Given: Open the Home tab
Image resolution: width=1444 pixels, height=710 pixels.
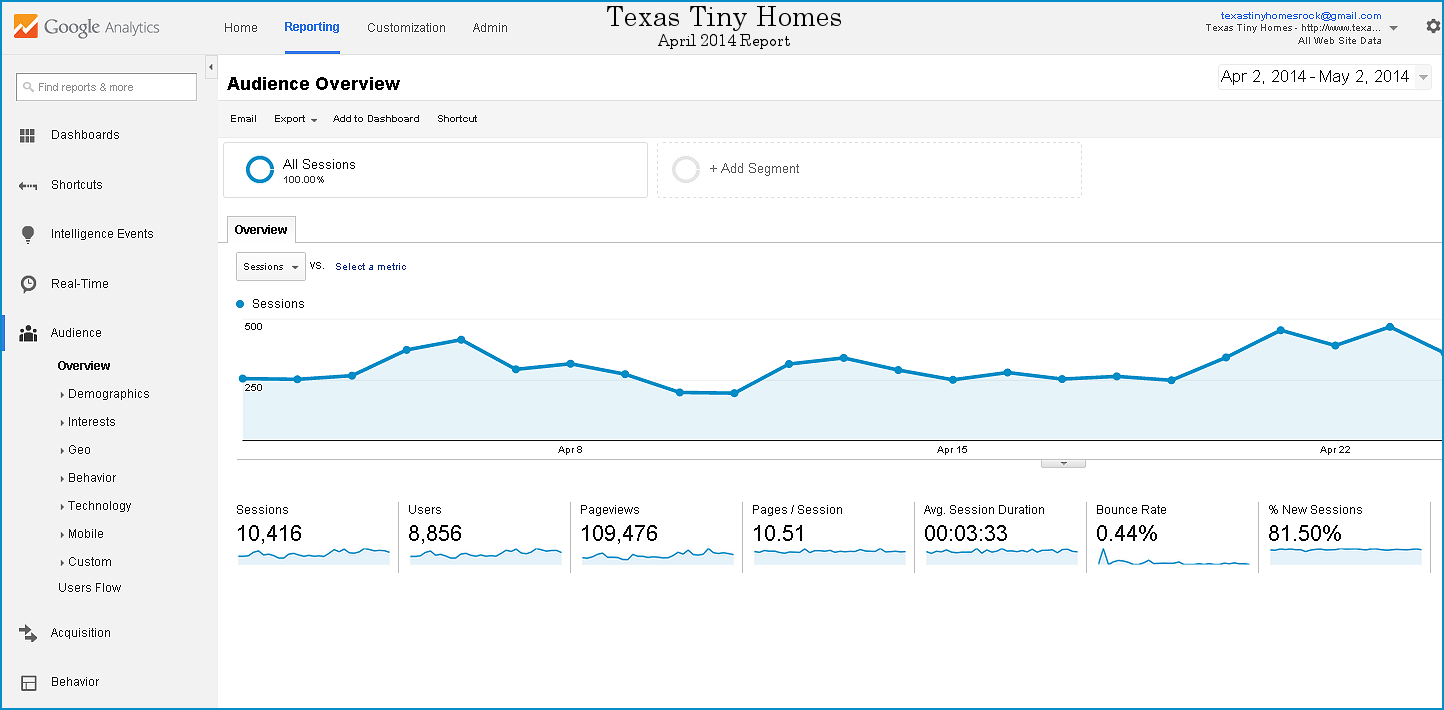Looking at the screenshot, I should click(x=241, y=28).
